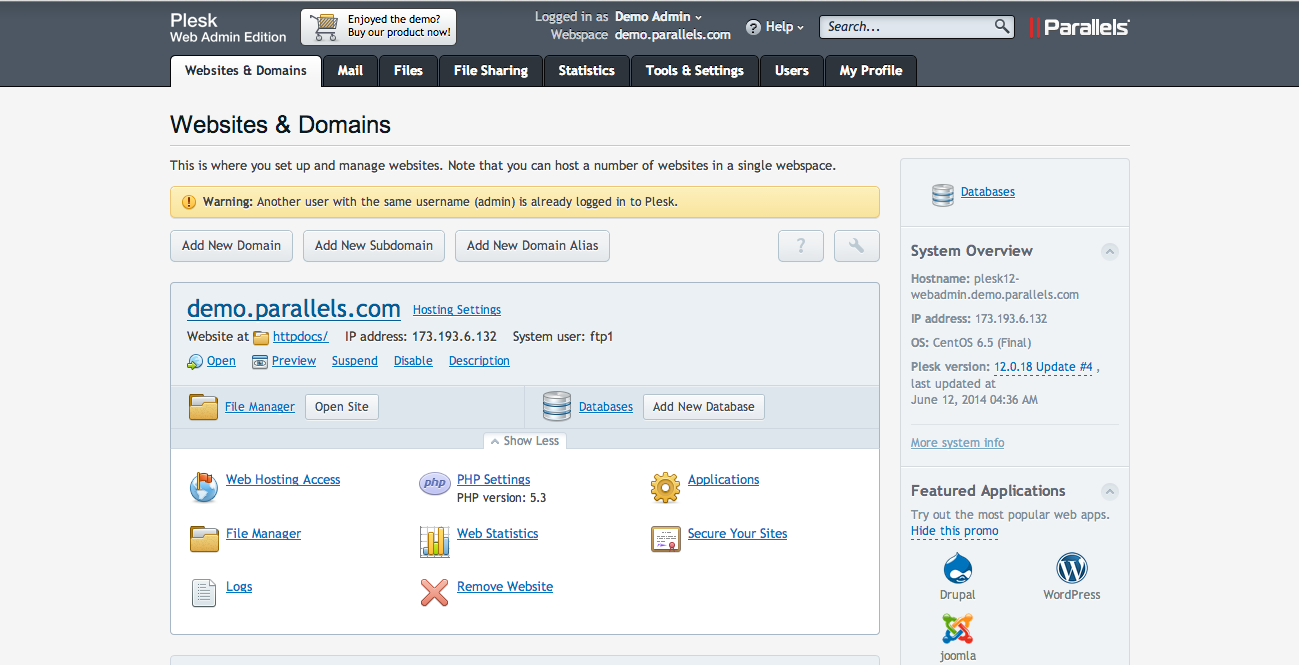Image resolution: width=1299 pixels, height=665 pixels.
Task: Collapse the Featured Applications panel
Action: click(1109, 492)
